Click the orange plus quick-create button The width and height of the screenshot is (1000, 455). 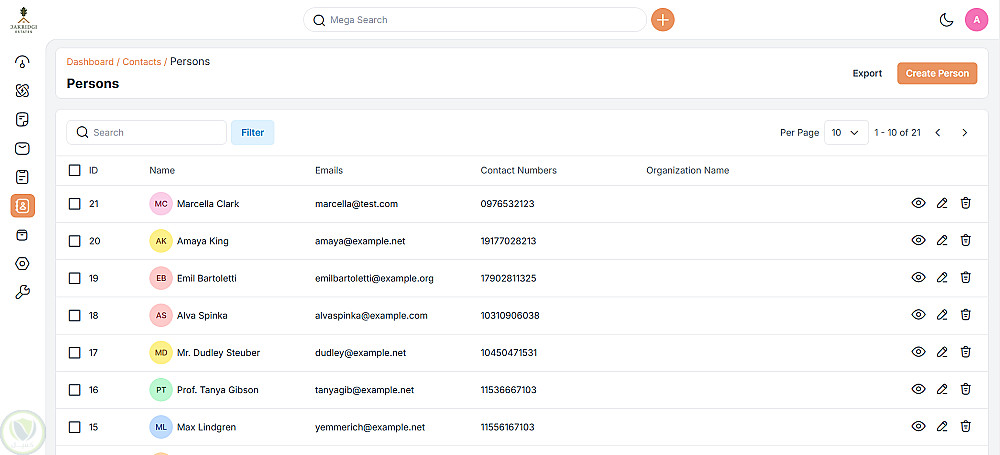coord(662,20)
